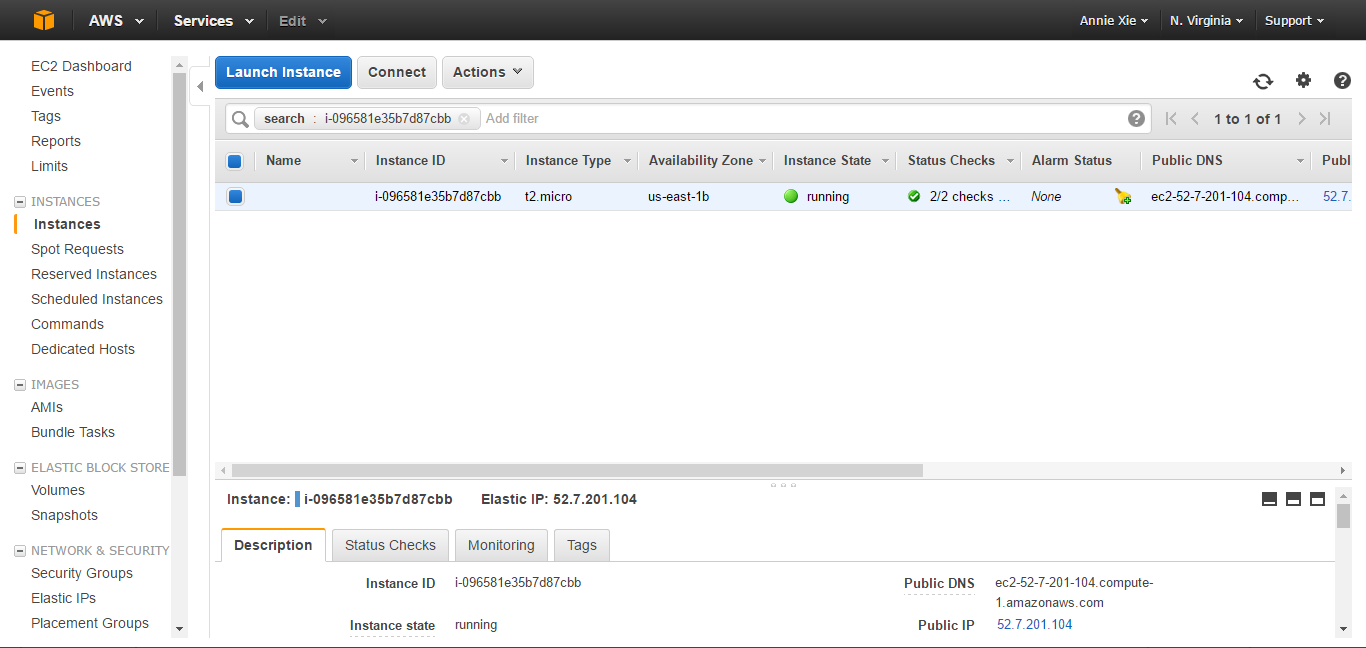Click the green running state indicator

point(791,196)
